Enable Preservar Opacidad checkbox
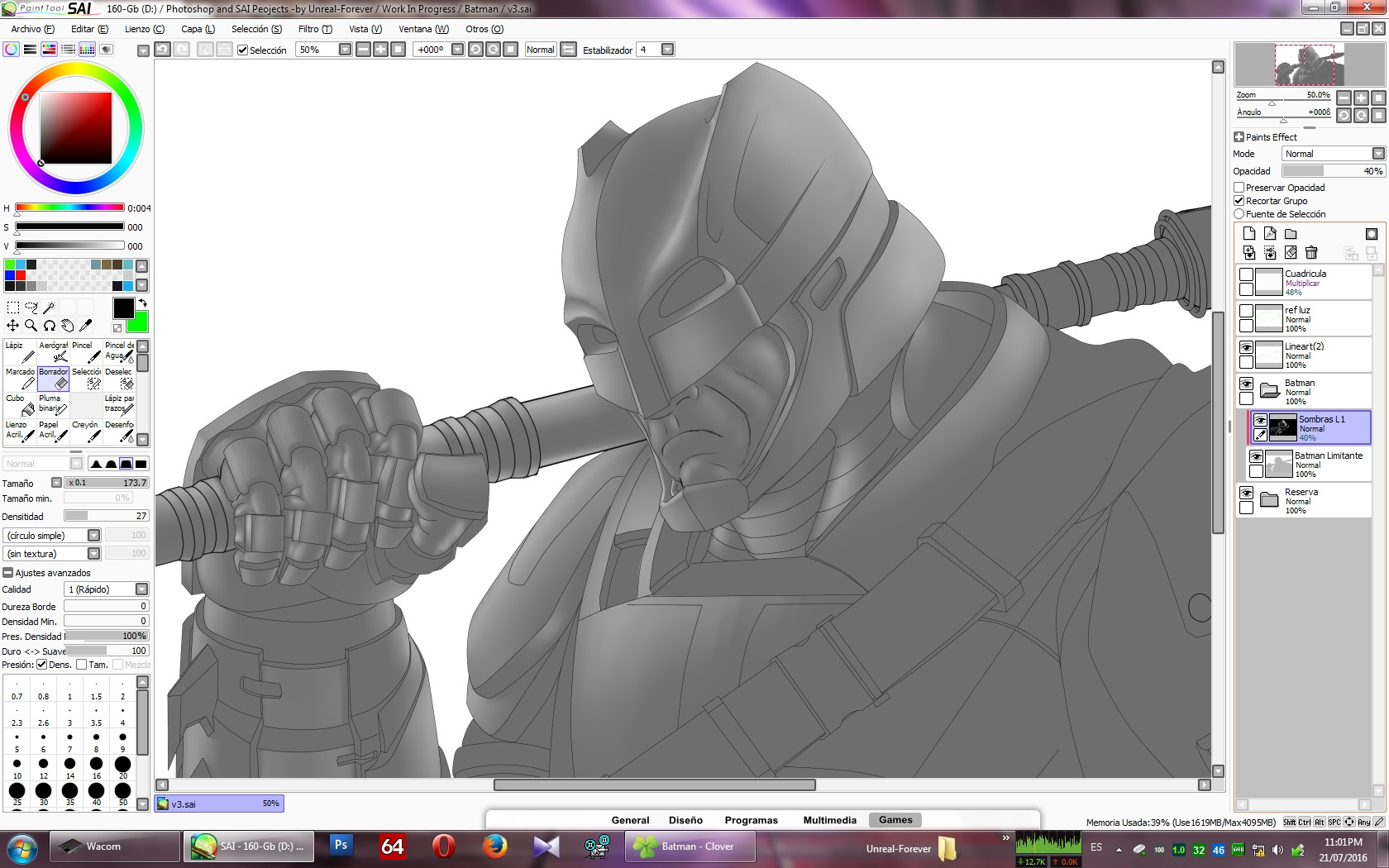 [x=1239, y=188]
